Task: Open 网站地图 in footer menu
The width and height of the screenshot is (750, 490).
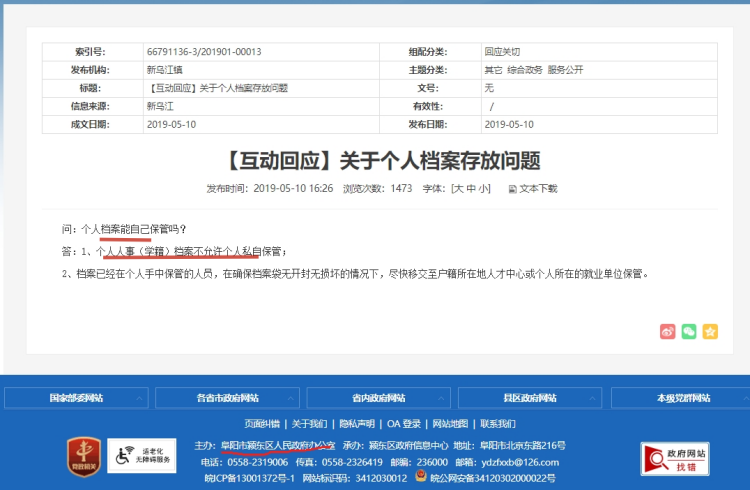Action: tap(450, 423)
